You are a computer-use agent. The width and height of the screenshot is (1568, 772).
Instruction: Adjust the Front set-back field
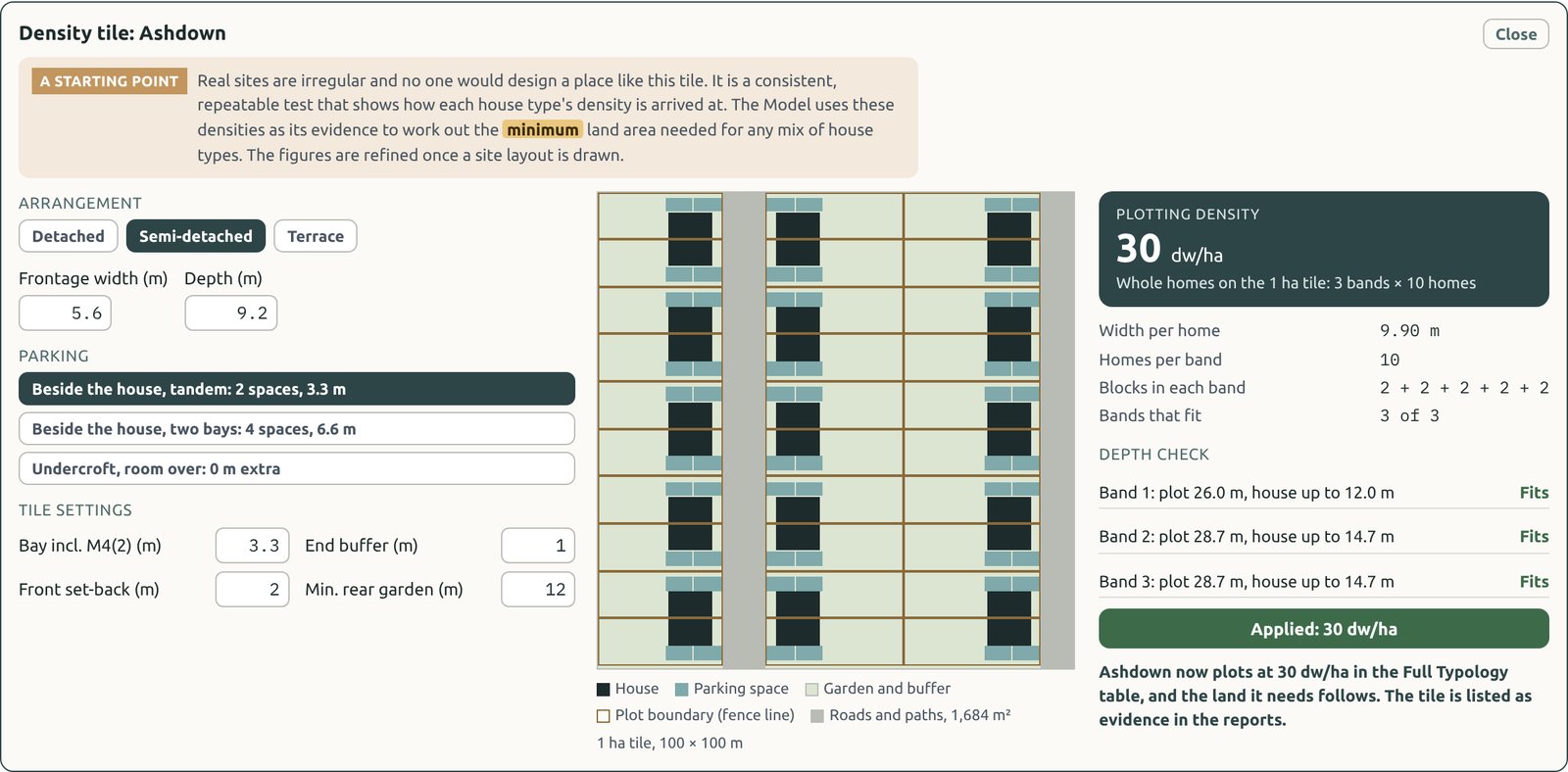click(x=253, y=589)
